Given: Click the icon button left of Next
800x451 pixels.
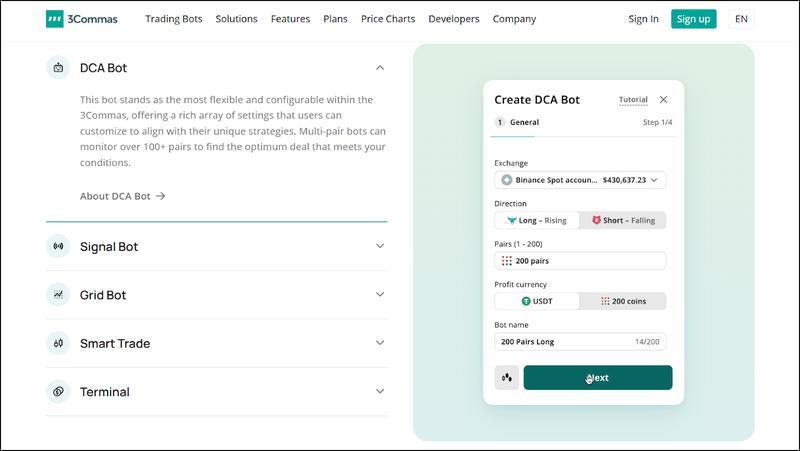Looking at the screenshot, I should tap(506, 378).
